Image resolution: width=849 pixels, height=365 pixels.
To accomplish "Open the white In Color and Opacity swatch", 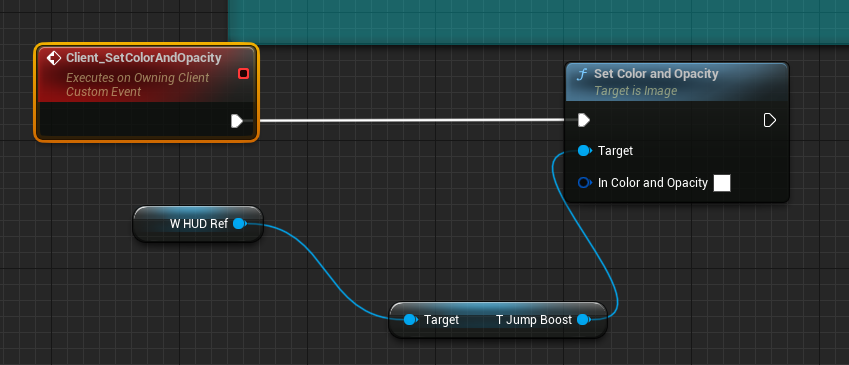I will coord(722,183).
